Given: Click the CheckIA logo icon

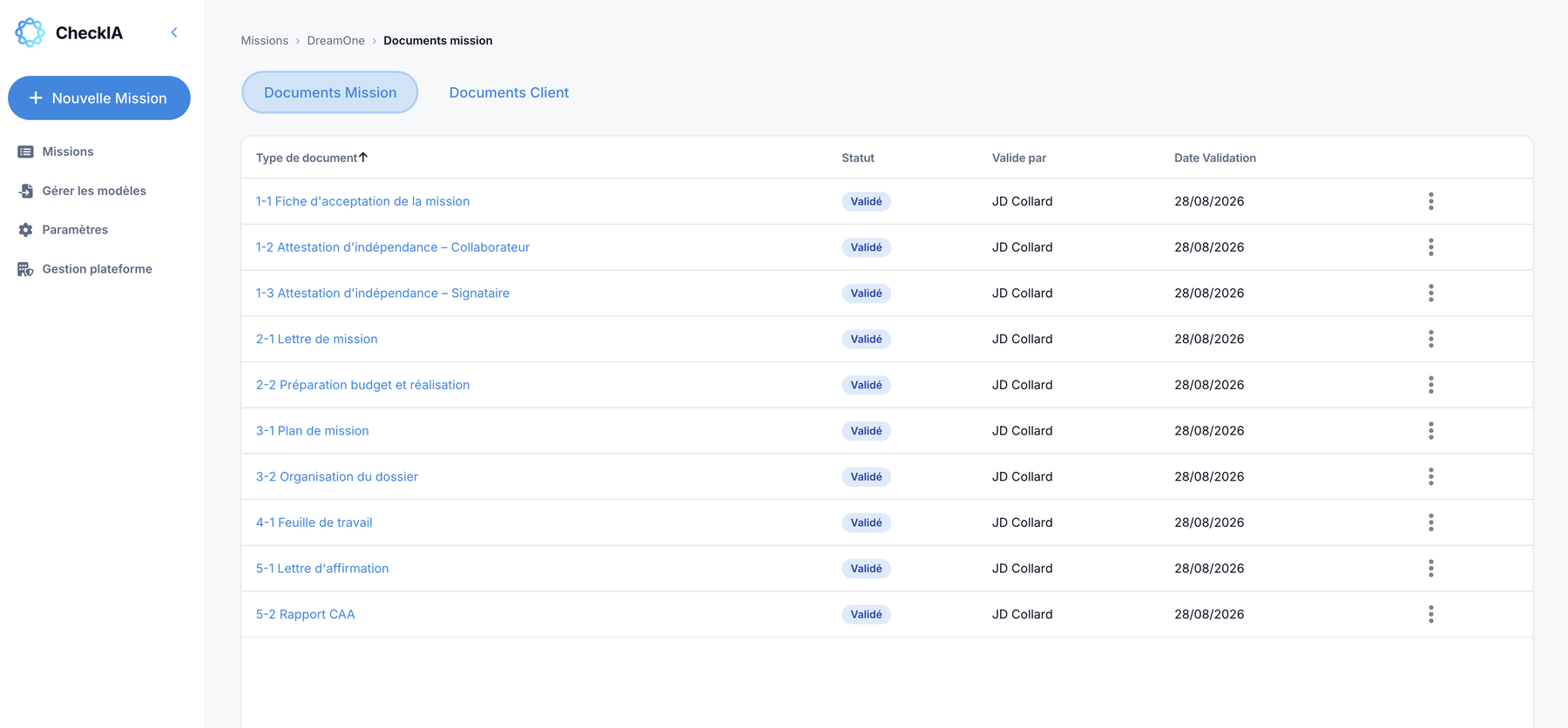Looking at the screenshot, I should tap(30, 33).
